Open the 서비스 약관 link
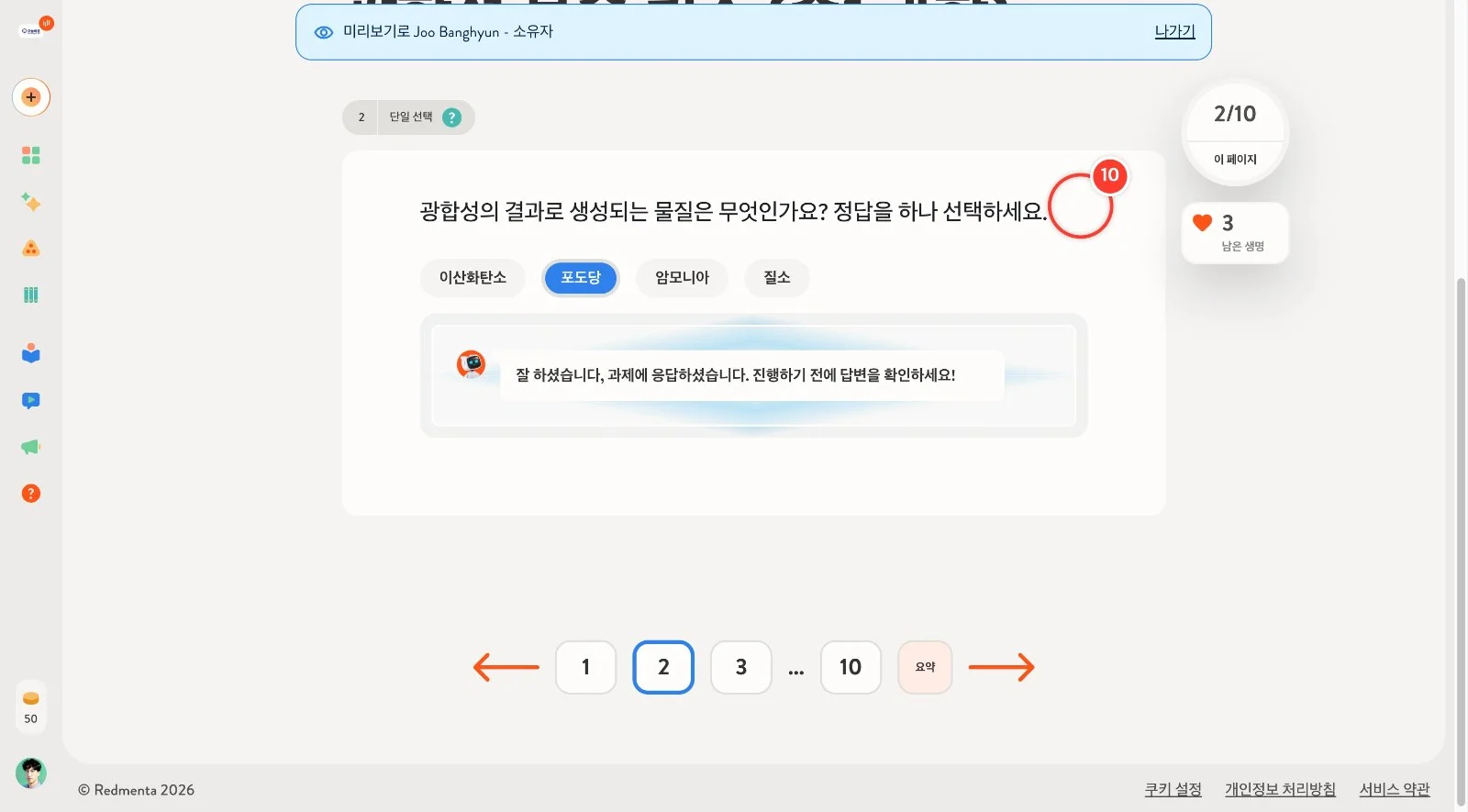Screen dimensions: 1468x812 1395,789
